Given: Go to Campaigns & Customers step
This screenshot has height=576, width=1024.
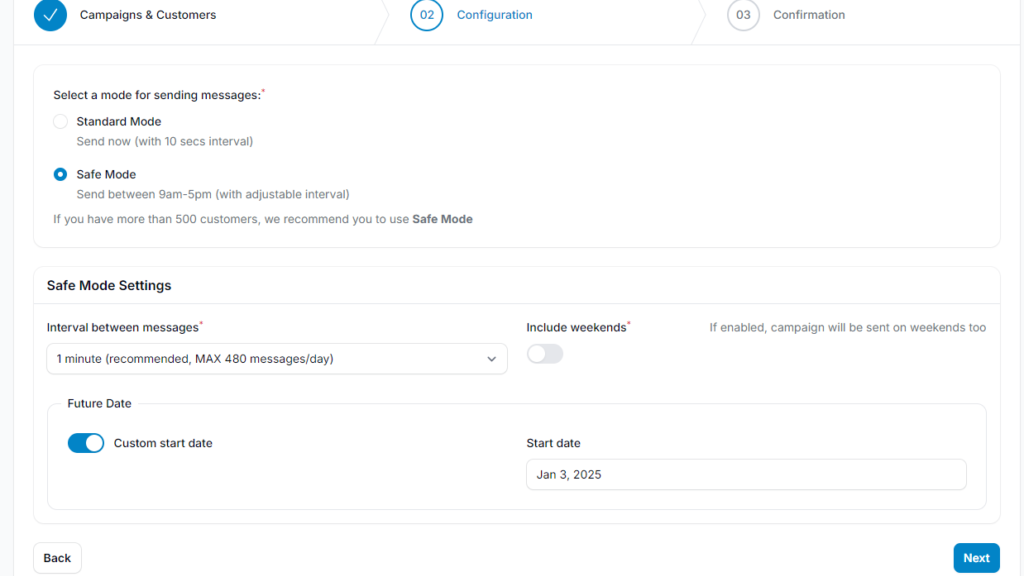Looking at the screenshot, I should [148, 14].
